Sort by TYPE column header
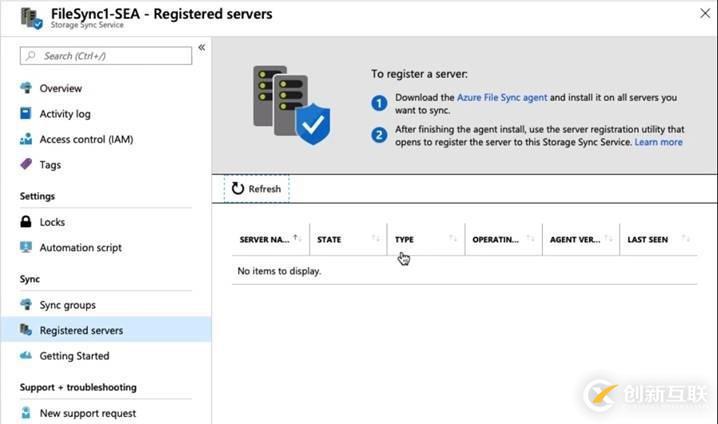This screenshot has height=424, width=718. click(x=404, y=239)
